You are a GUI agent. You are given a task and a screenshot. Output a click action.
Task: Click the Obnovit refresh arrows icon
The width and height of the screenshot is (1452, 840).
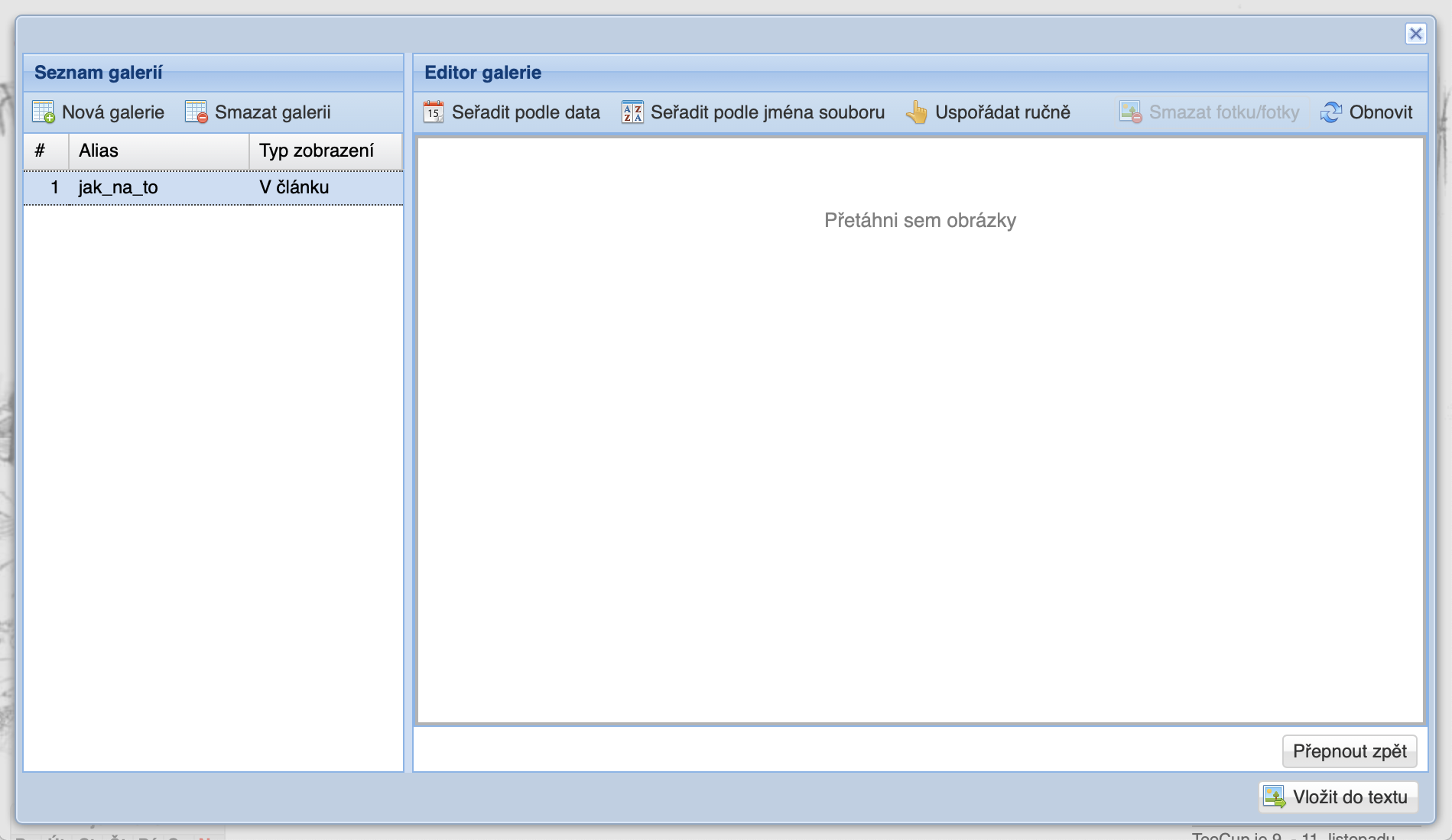[1330, 112]
